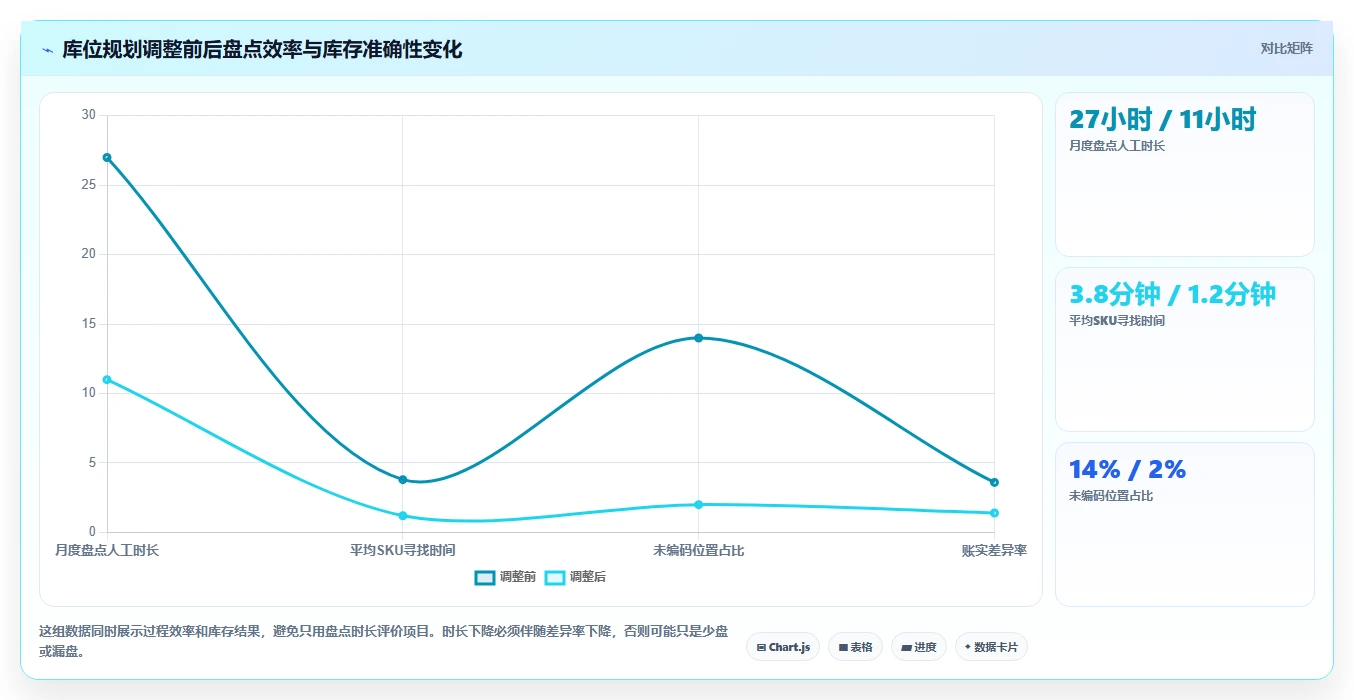Click the 进度 tag chip

[919, 647]
